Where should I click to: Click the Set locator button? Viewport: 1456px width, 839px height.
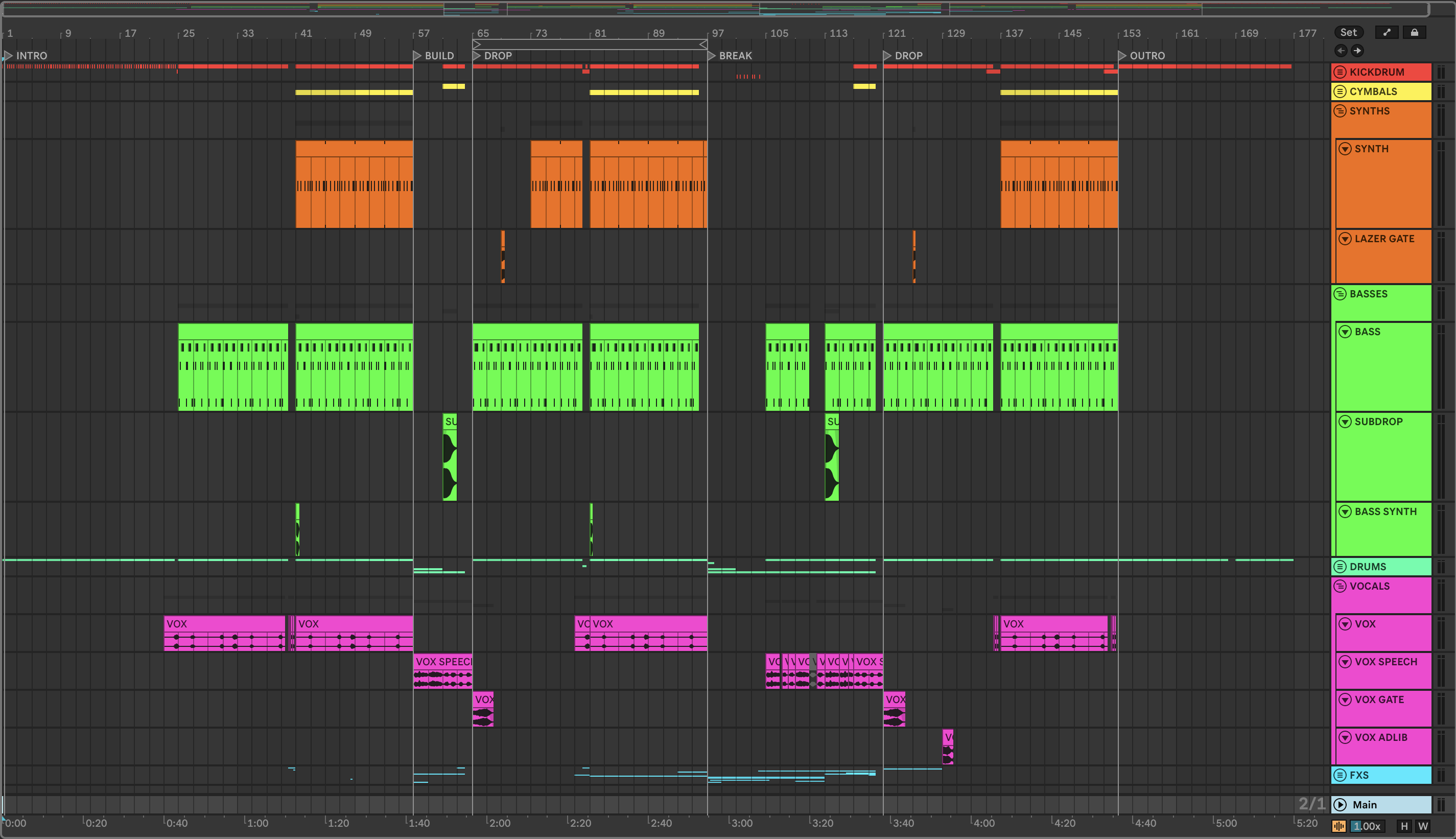1348,32
